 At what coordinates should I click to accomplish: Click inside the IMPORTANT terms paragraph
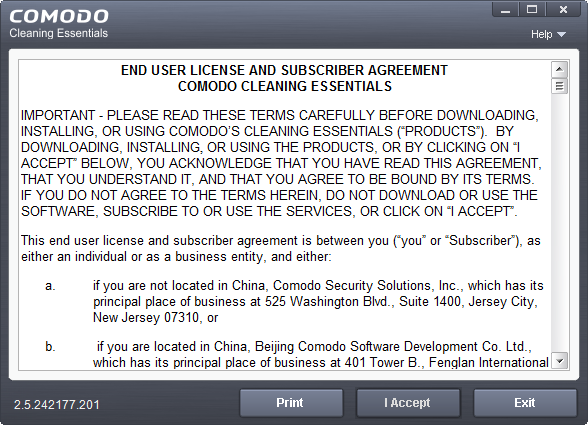tap(281, 163)
